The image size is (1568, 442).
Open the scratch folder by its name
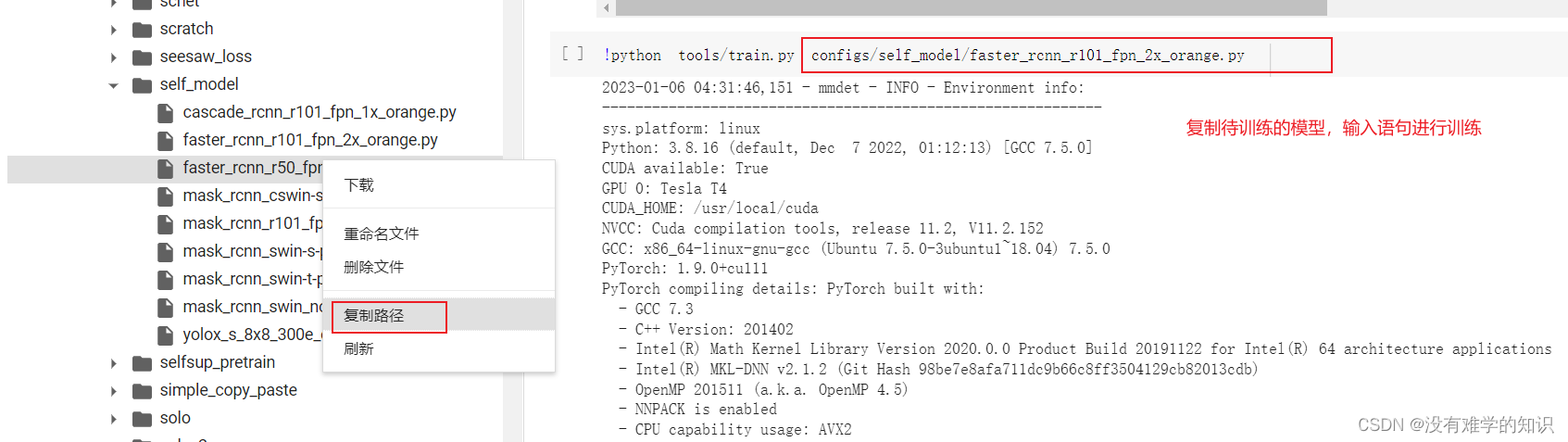186,29
